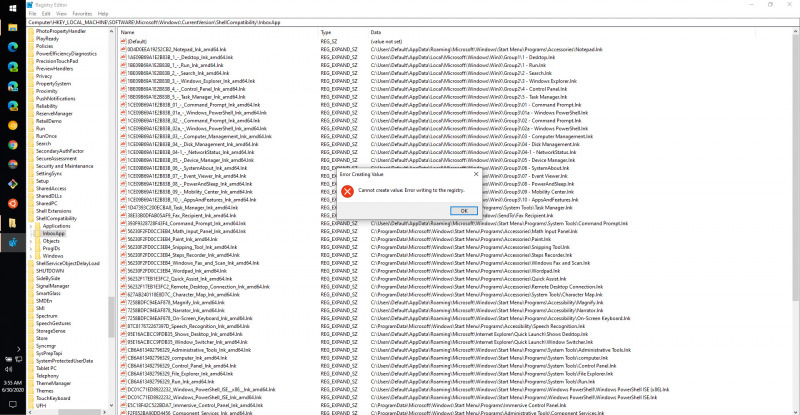The height and width of the screenshot is (415, 800).
Task: Click the icon of the File_Explorer_lnk value
Action: [123, 374]
